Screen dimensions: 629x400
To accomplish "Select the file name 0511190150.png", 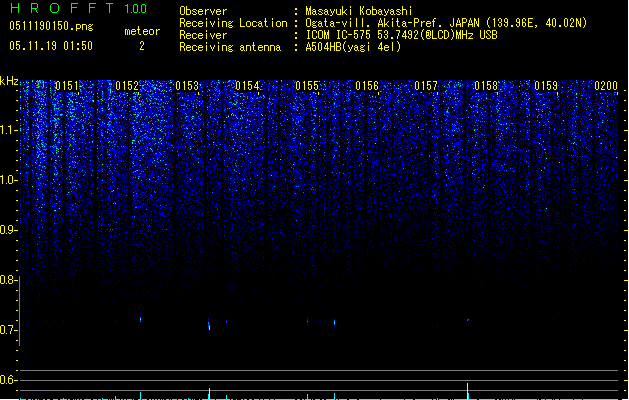I will click(51, 26).
